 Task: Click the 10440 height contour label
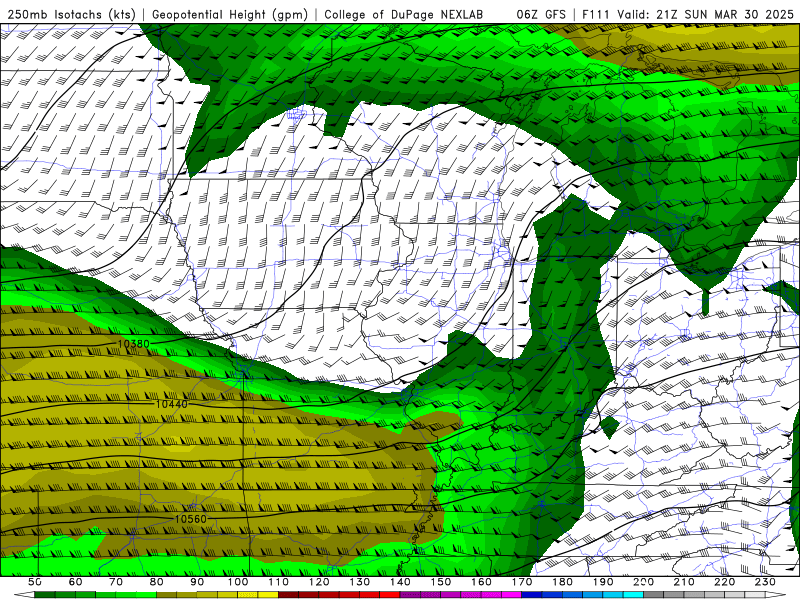coord(171,404)
